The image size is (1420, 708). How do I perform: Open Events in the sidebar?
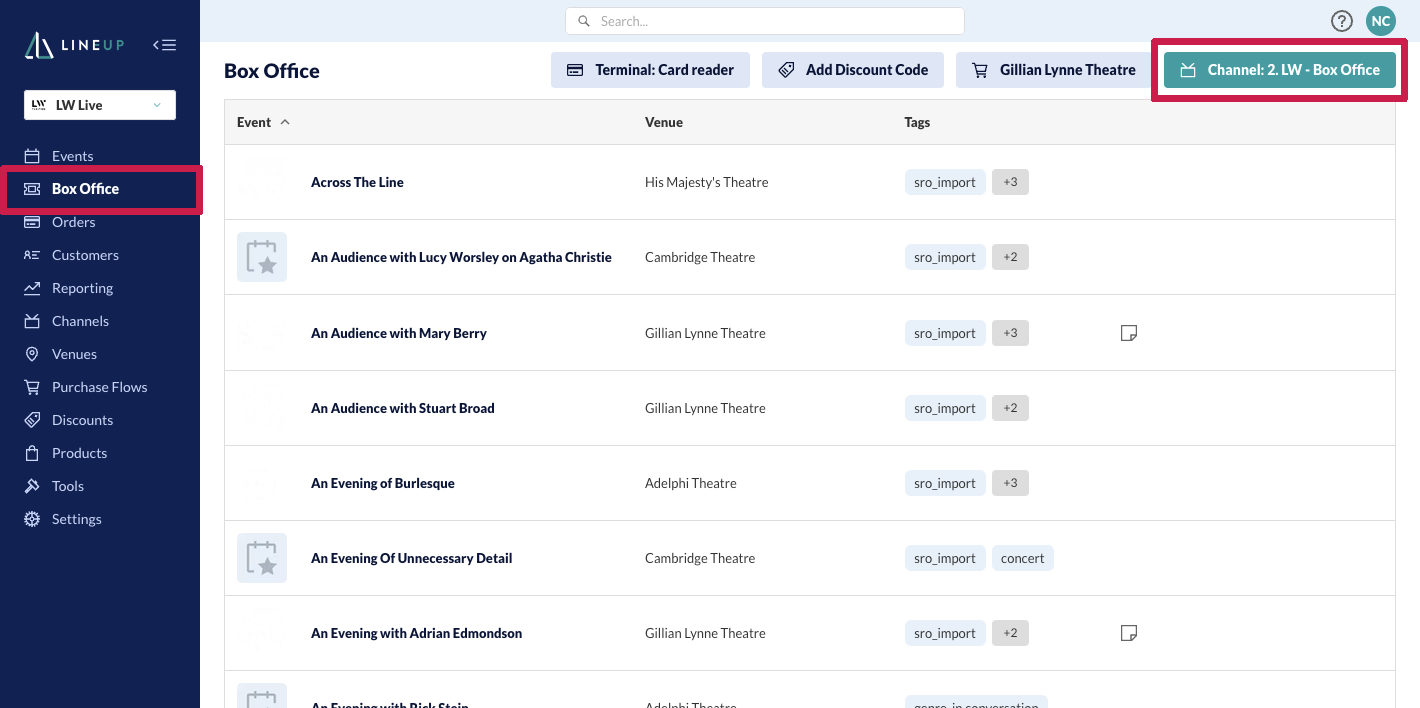pos(72,156)
